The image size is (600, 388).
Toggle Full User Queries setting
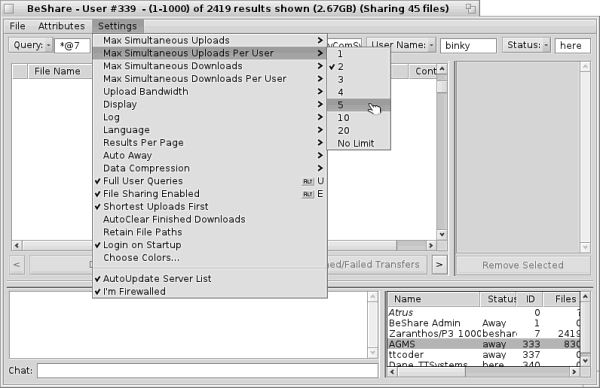click(x=210, y=181)
